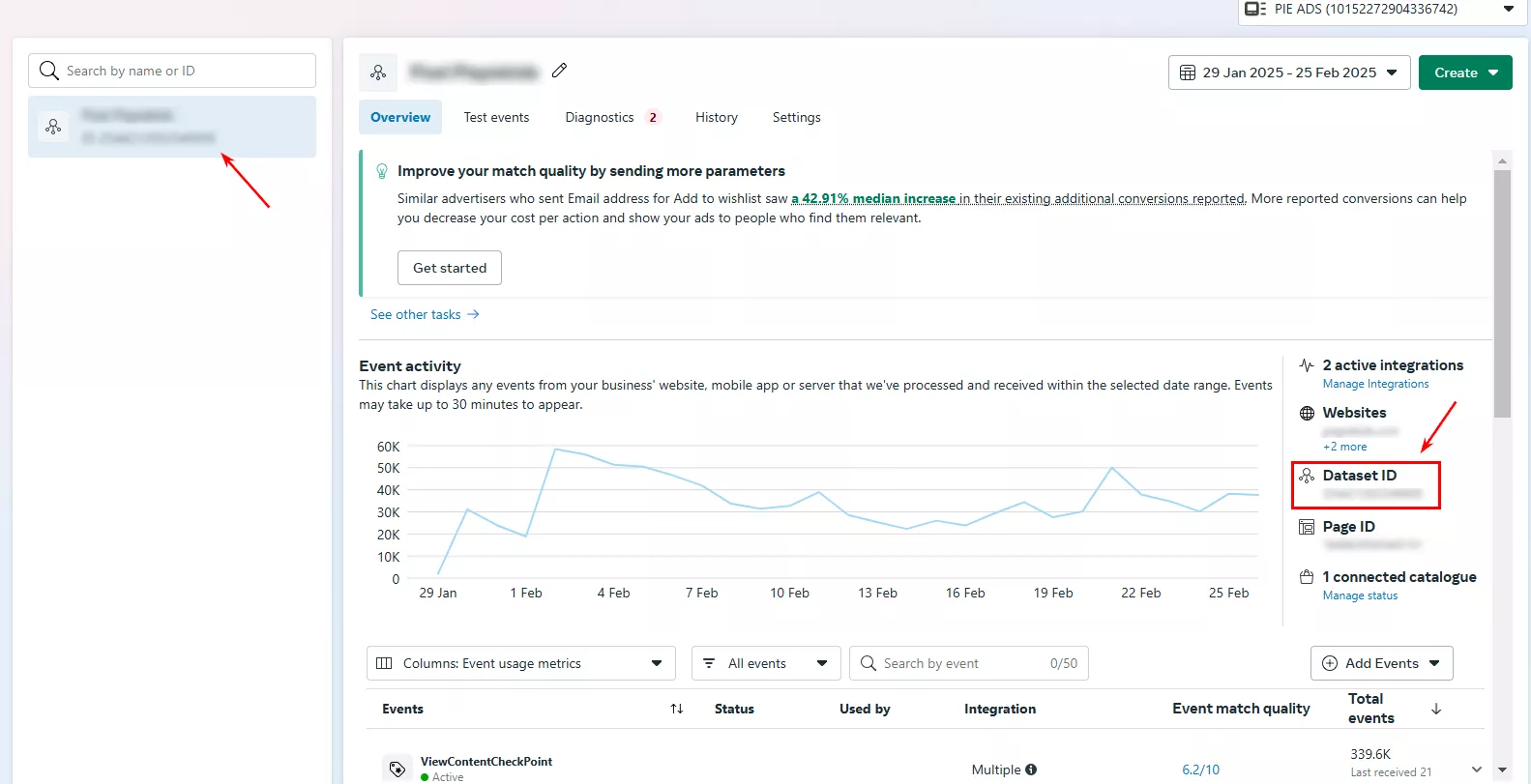Expand the ViewContentCheckPoint row chevron
The width and height of the screenshot is (1531, 784).
click(x=1477, y=769)
